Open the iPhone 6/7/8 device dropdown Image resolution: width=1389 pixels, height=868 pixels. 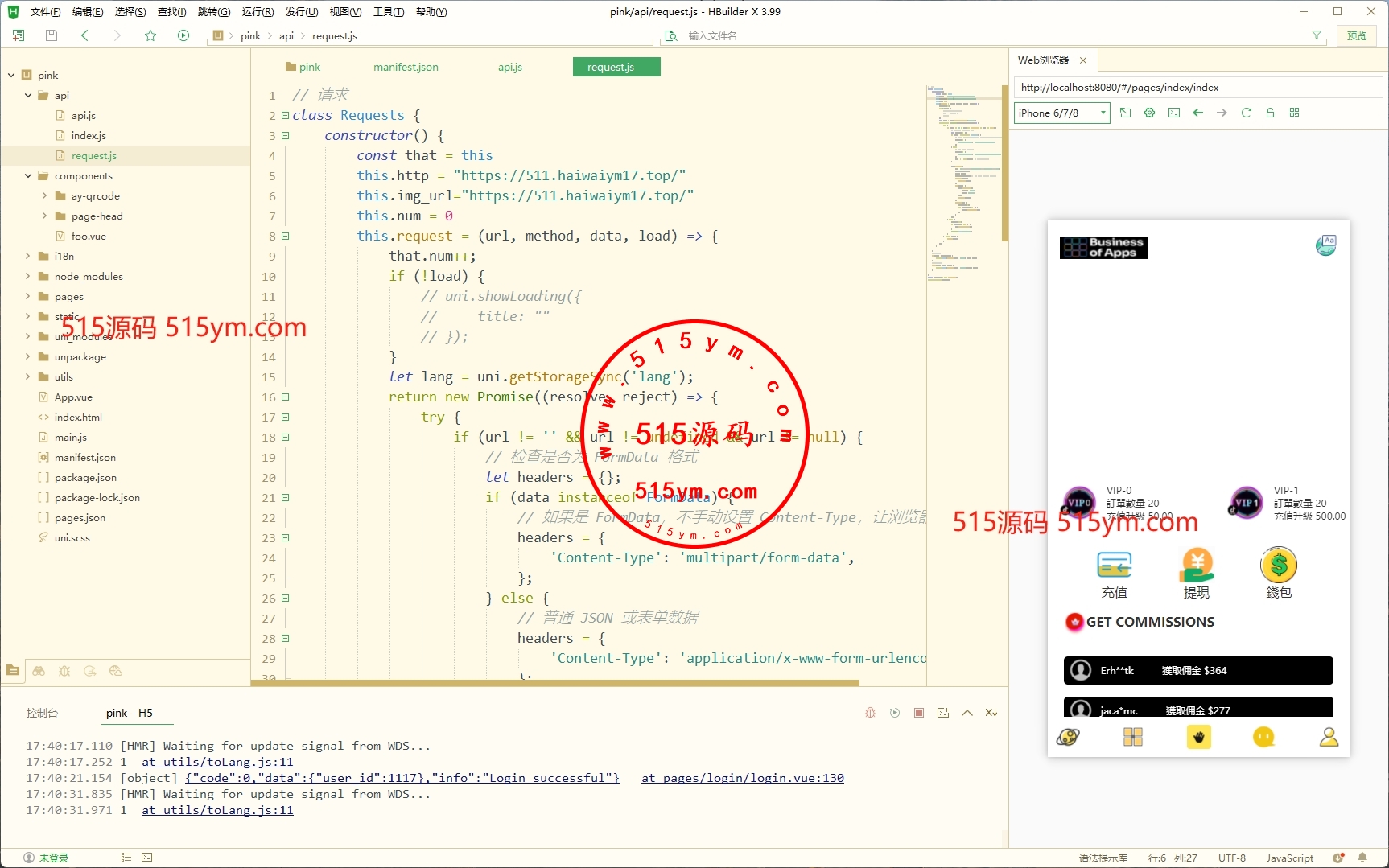click(1061, 113)
